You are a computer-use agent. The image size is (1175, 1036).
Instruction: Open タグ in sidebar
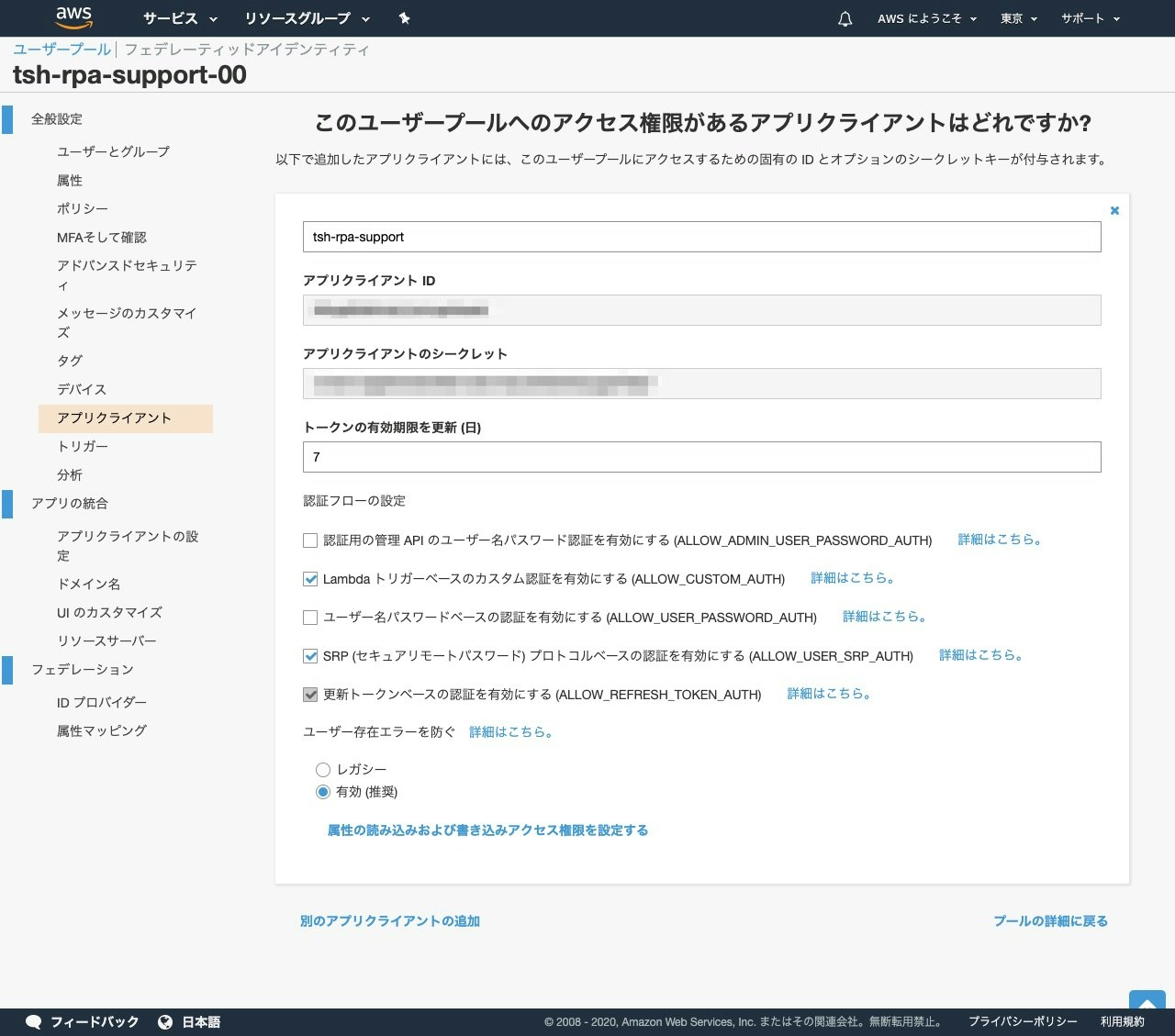pos(70,361)
